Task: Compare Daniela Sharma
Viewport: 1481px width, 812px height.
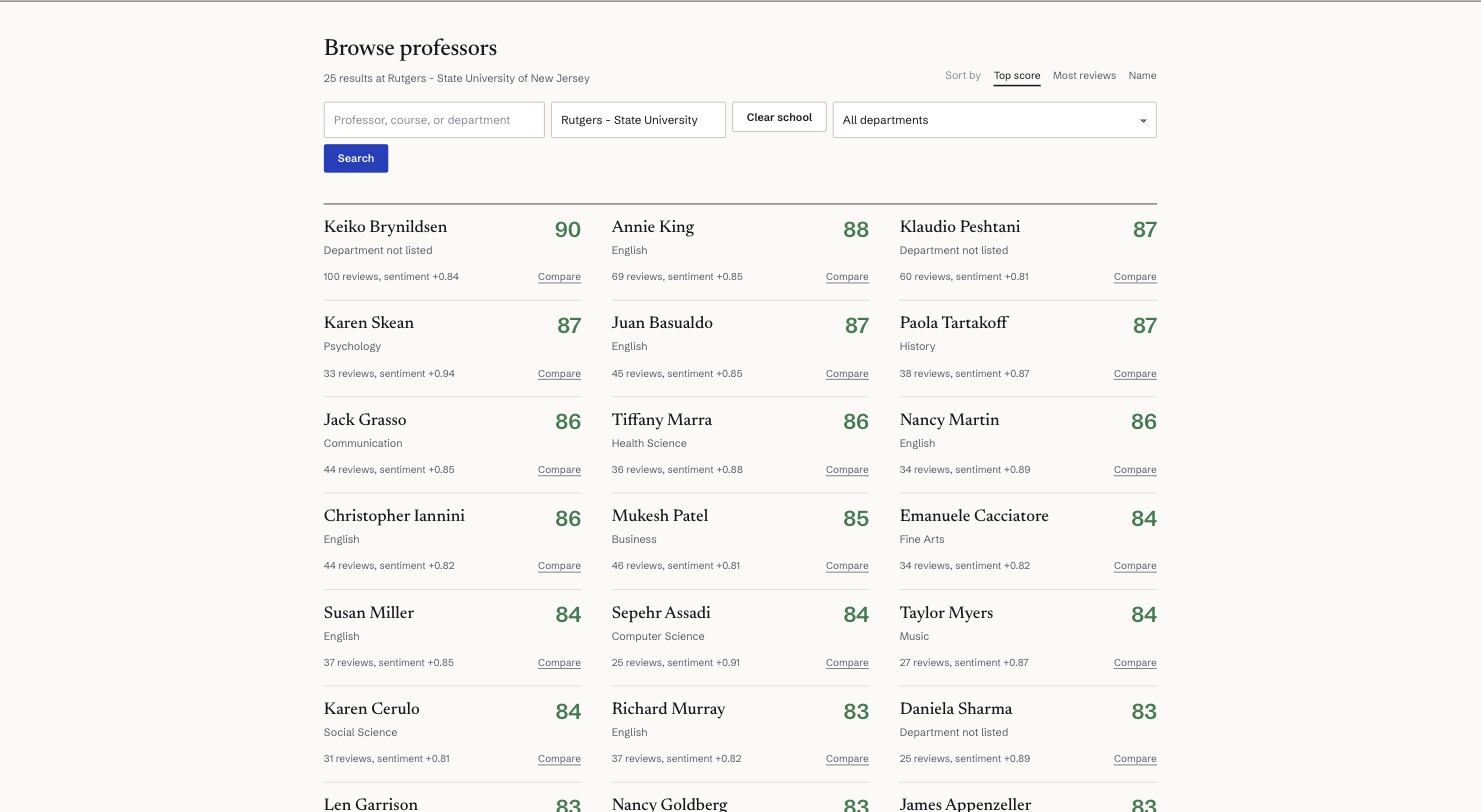Action: point(1135,759)
